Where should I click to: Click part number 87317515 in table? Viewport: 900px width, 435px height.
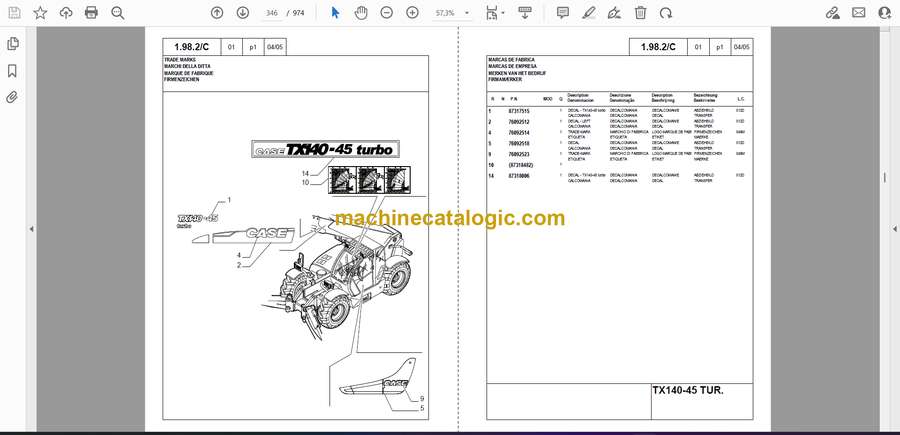tap(519, 111)
